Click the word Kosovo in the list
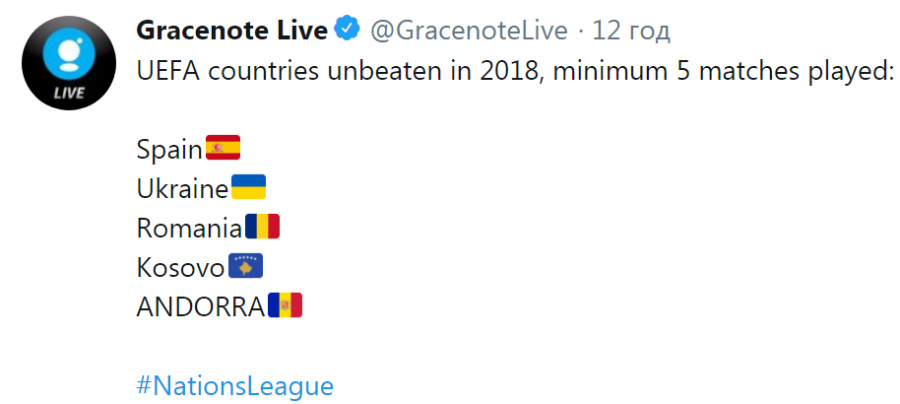Image resolution: width=900 pixels, height=404 pixels. [180, 268]
